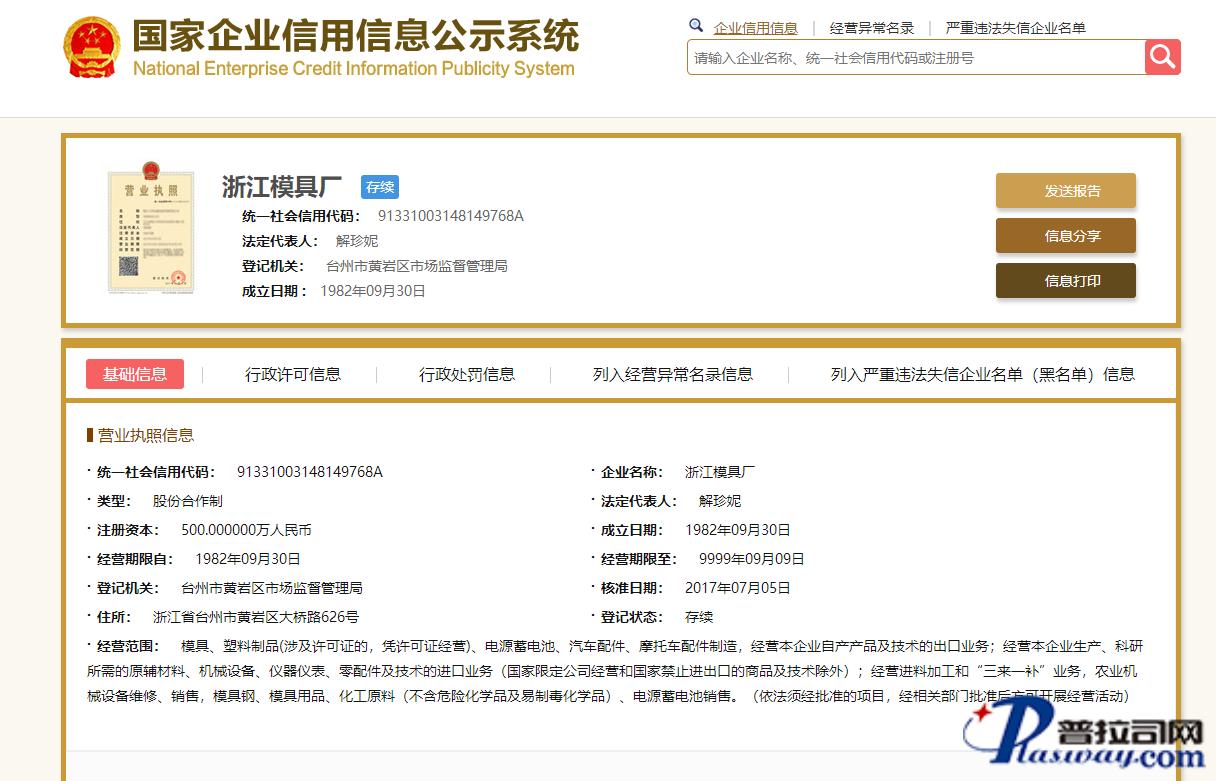Viewport: 1216px width, 781px height.
Task: Switch to the 基础信息 tab
Action: [135, 374]
